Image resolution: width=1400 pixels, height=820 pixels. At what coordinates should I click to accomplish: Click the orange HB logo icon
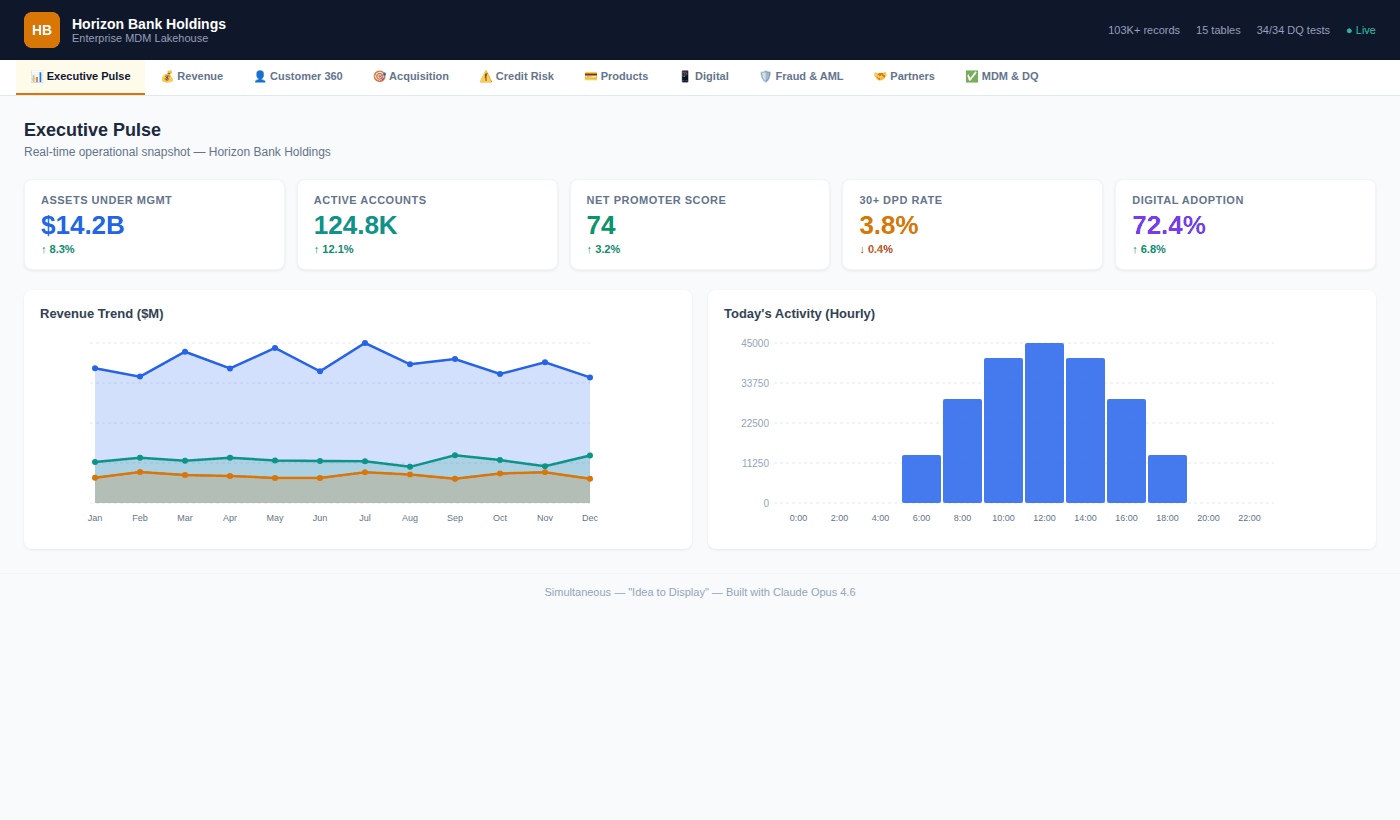pos(42,30)
